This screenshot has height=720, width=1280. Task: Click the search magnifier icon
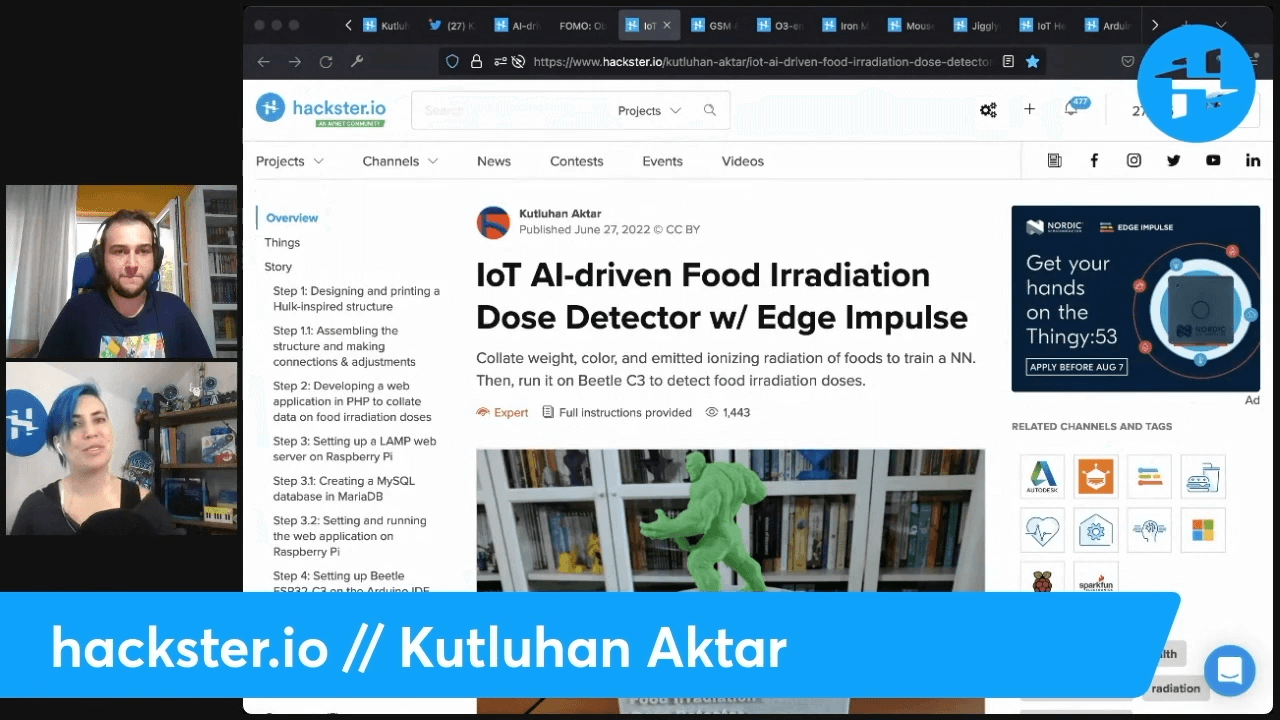[710, 111]
